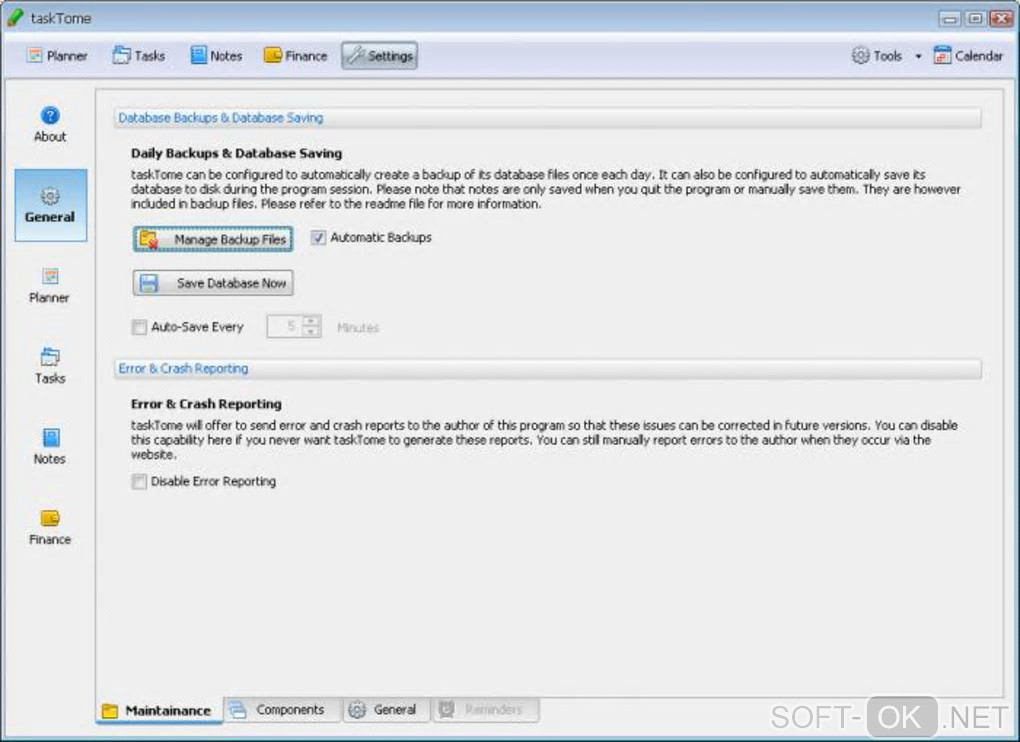Increase auto-save minutes with up arrow

tap(312, 321)
